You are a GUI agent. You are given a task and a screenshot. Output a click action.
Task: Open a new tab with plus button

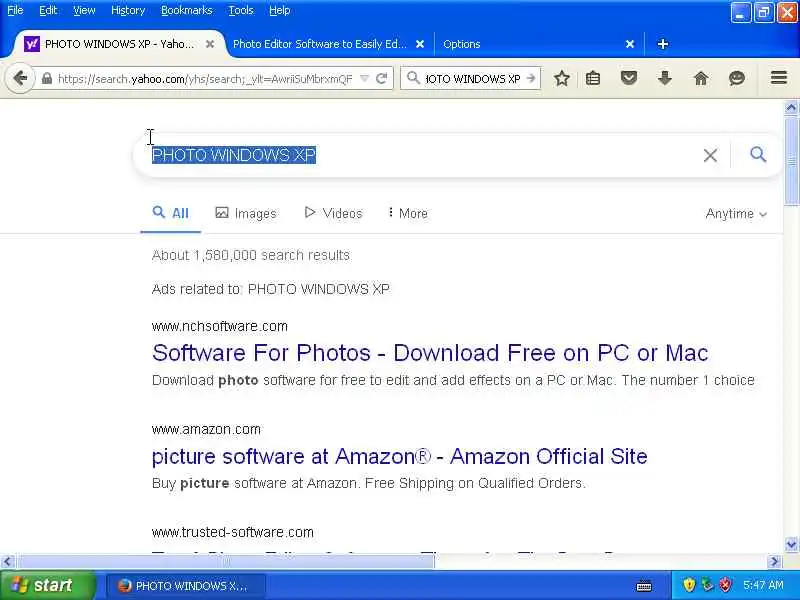click(x=663, y=44)
